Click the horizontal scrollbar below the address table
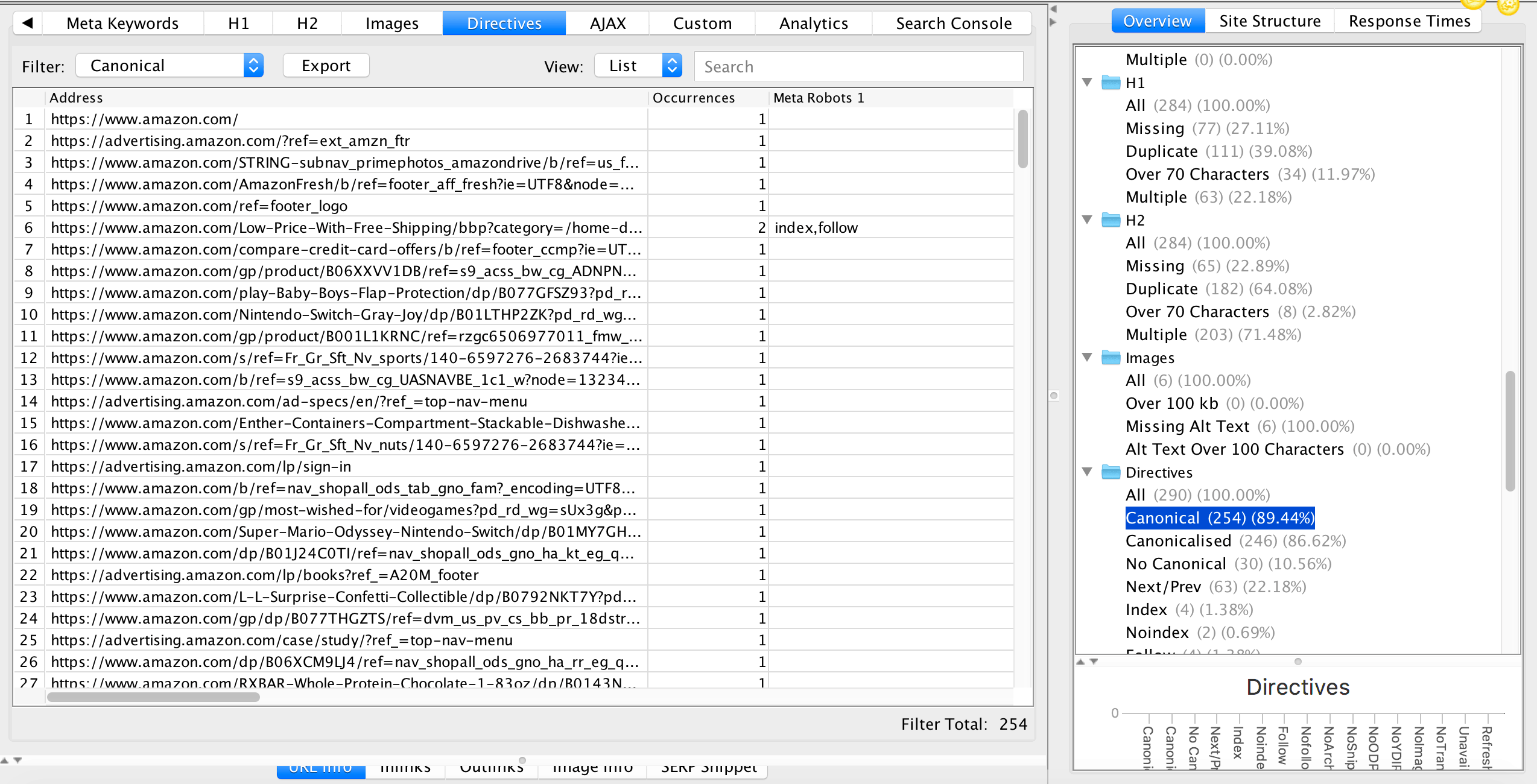This screenshot has height=784, width=1537. pyautogui.click(x=153, y=697)
